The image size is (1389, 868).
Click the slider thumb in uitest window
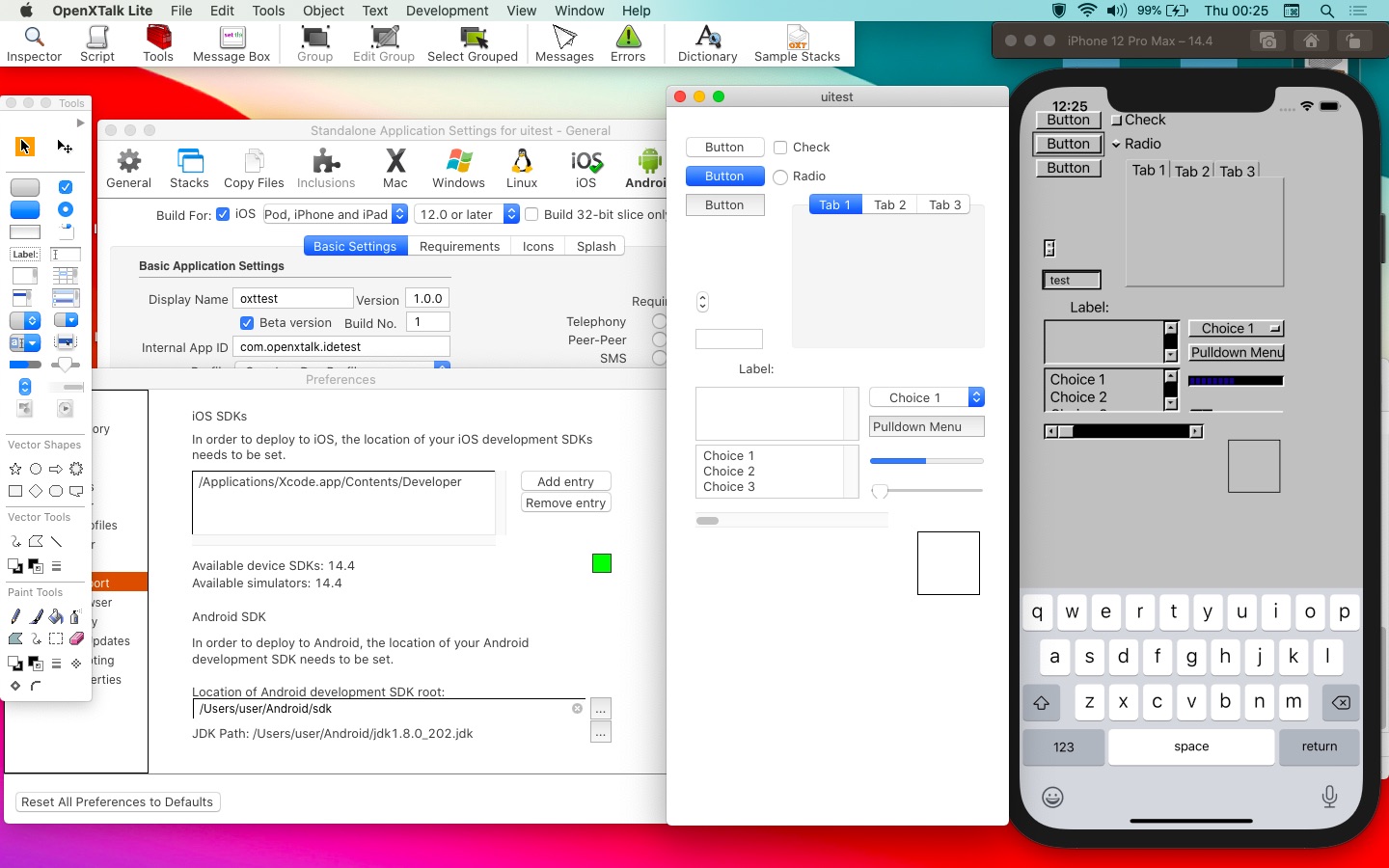(x=880, y=492)
